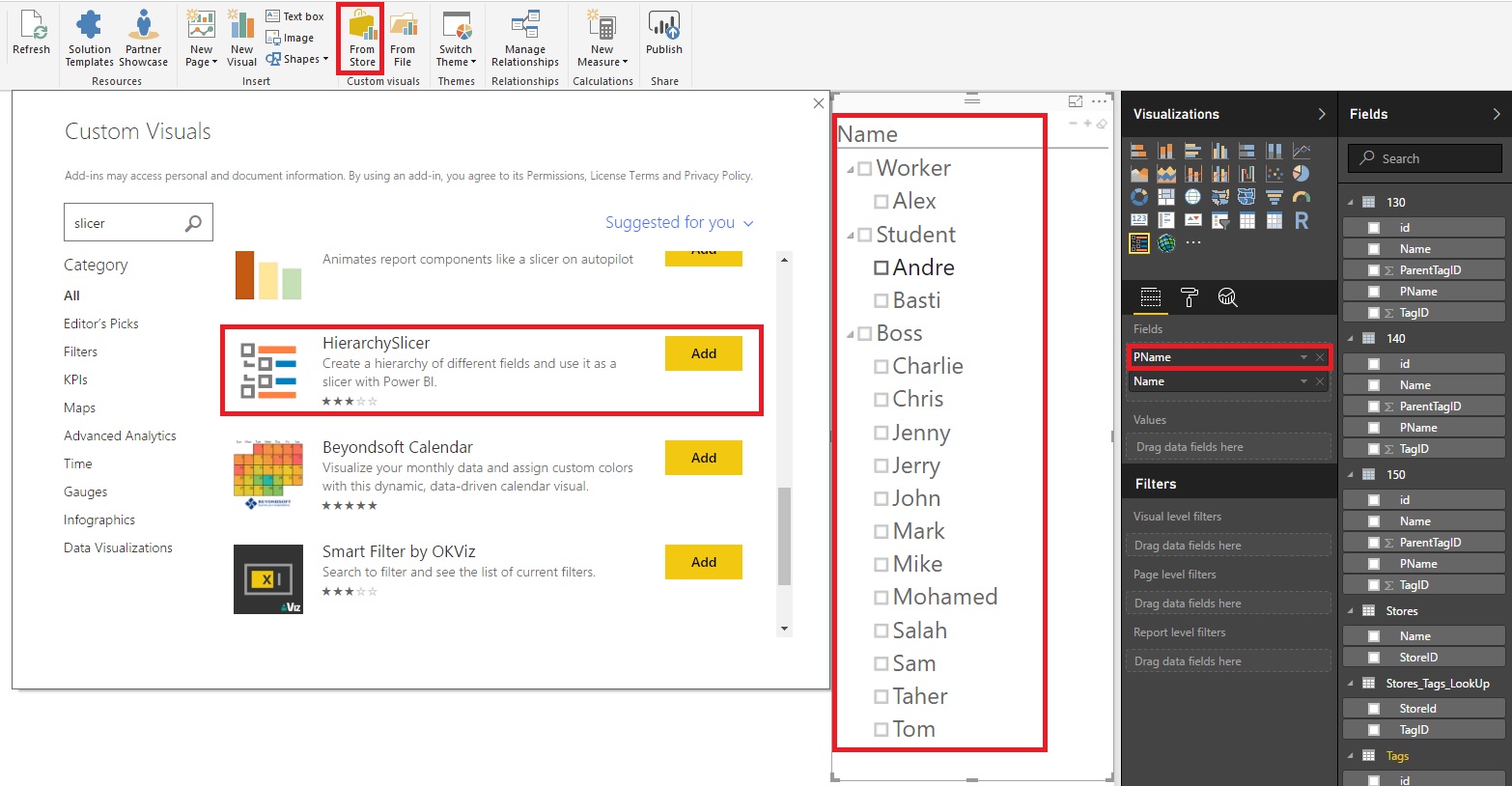
Task: Open custom visuals From Store
Action: pos(362,39)
